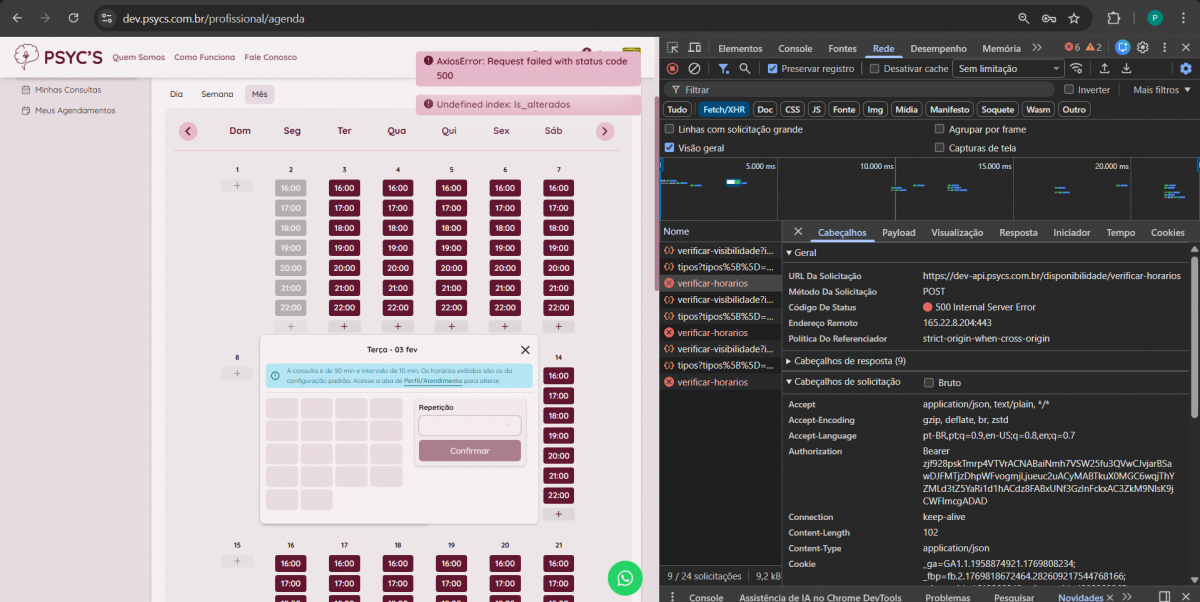Enable Desativar cache checkbox
The image size is (1200, 602).
point(875,69)
